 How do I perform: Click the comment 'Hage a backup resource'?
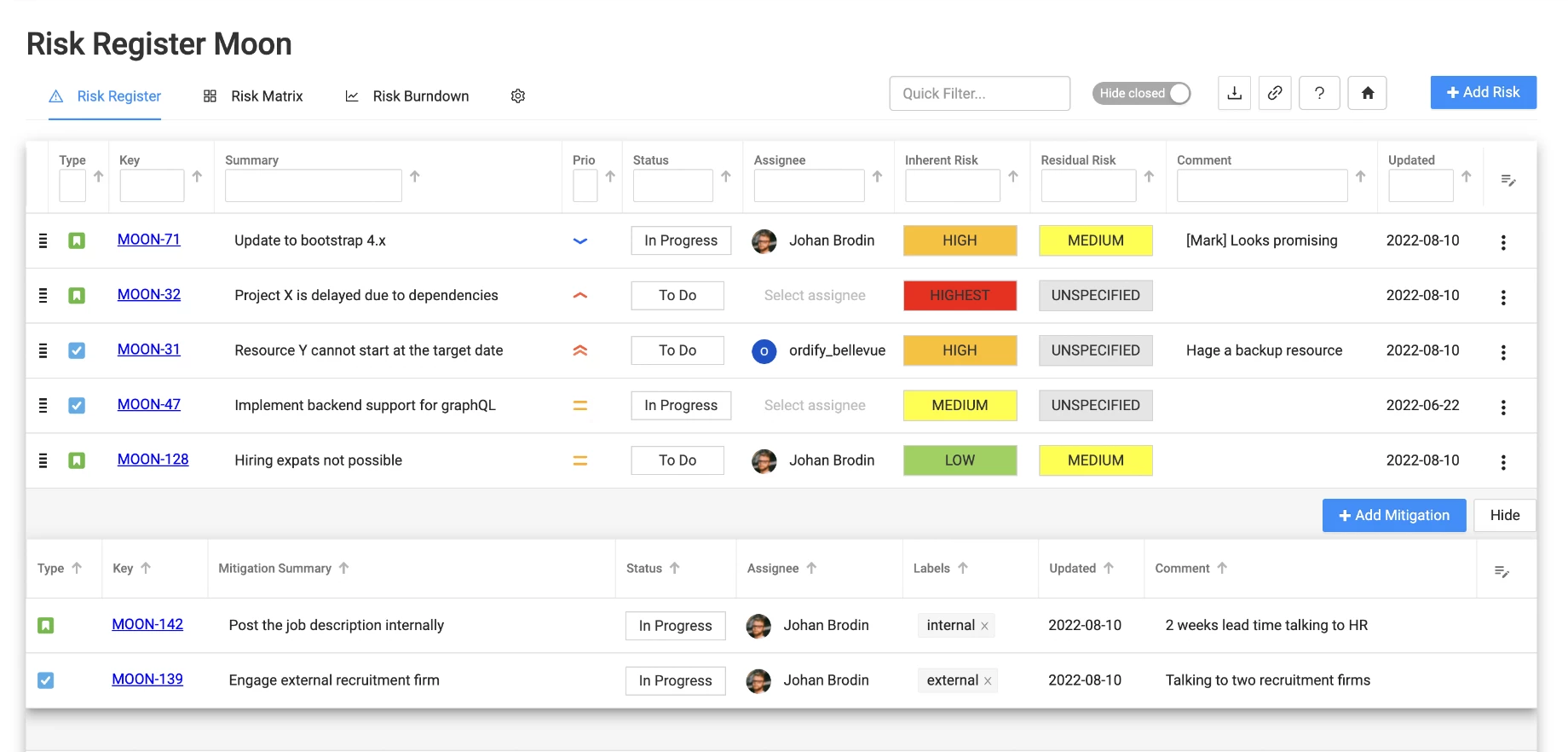[x=1264, y=350]
